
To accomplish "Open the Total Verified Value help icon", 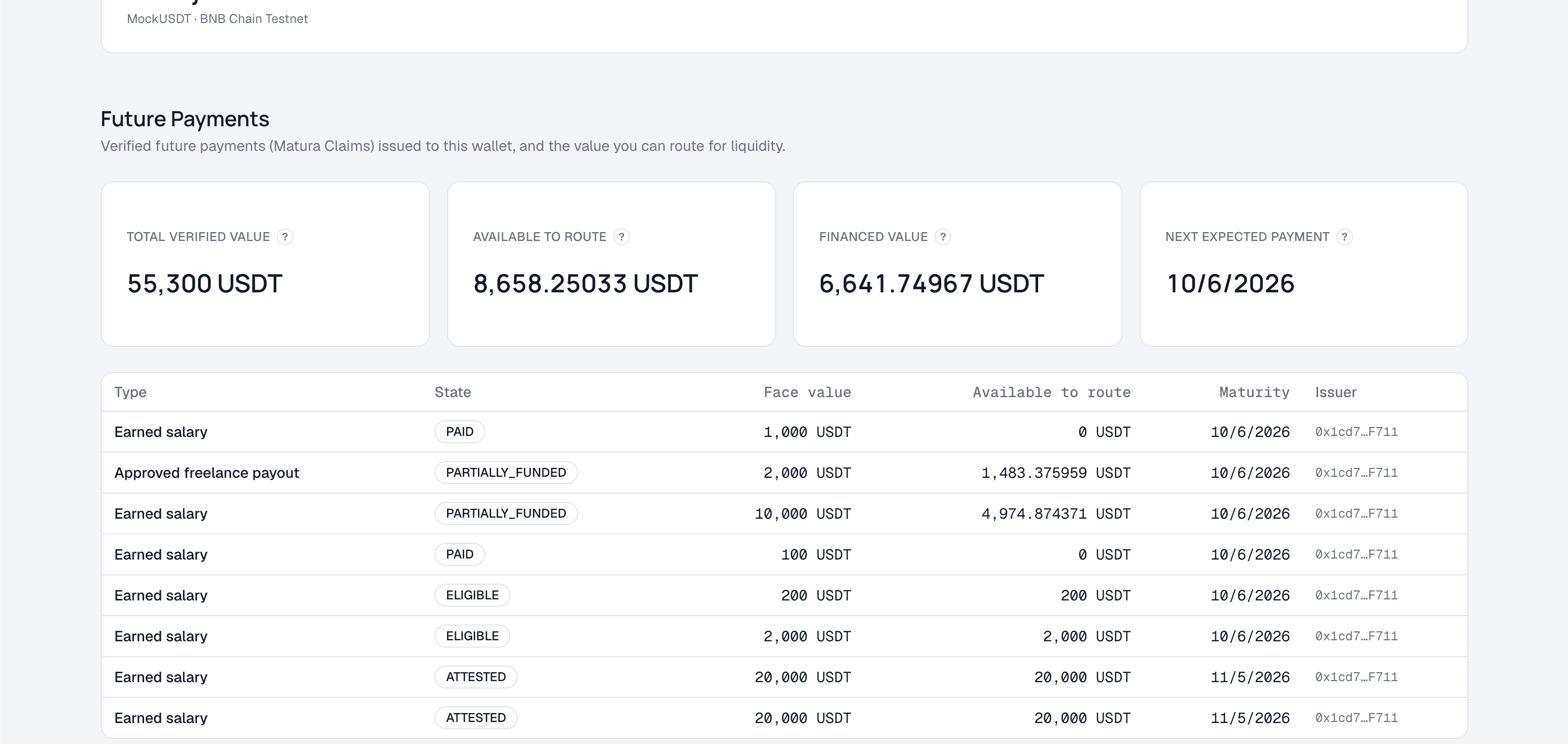I will (x=285, y=237).
